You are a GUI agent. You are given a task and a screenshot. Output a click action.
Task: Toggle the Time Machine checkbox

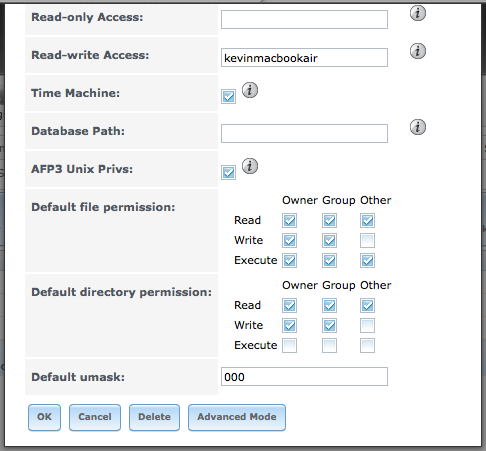(x=228, y=97)
